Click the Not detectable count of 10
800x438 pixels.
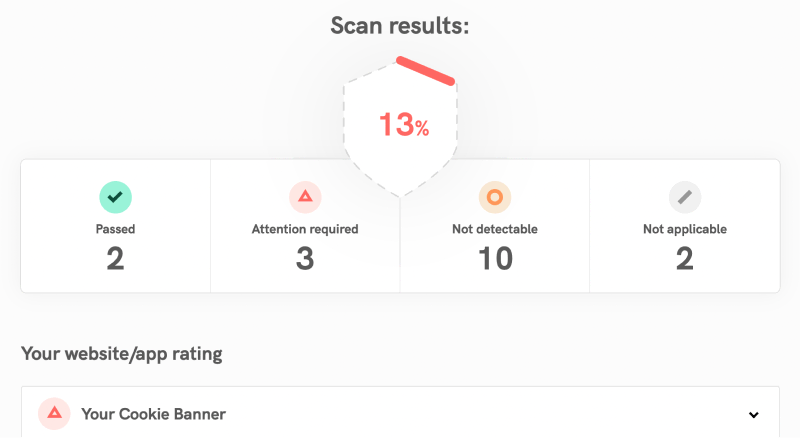tap(495, 259)
